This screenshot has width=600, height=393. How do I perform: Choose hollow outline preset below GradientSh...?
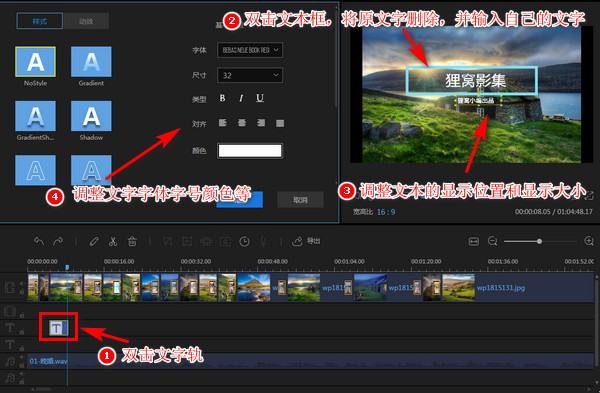tap(35, 170)
